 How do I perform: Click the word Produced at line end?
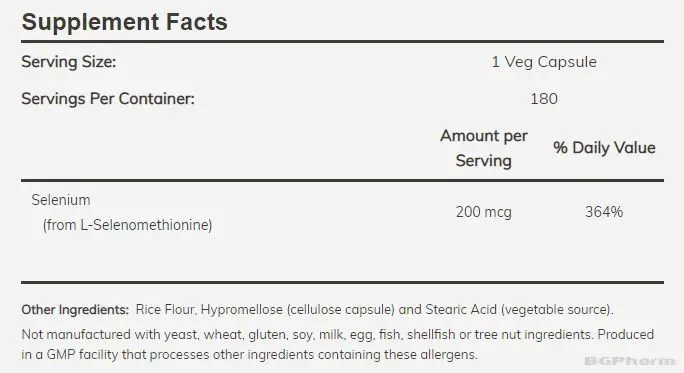point(626,335)
